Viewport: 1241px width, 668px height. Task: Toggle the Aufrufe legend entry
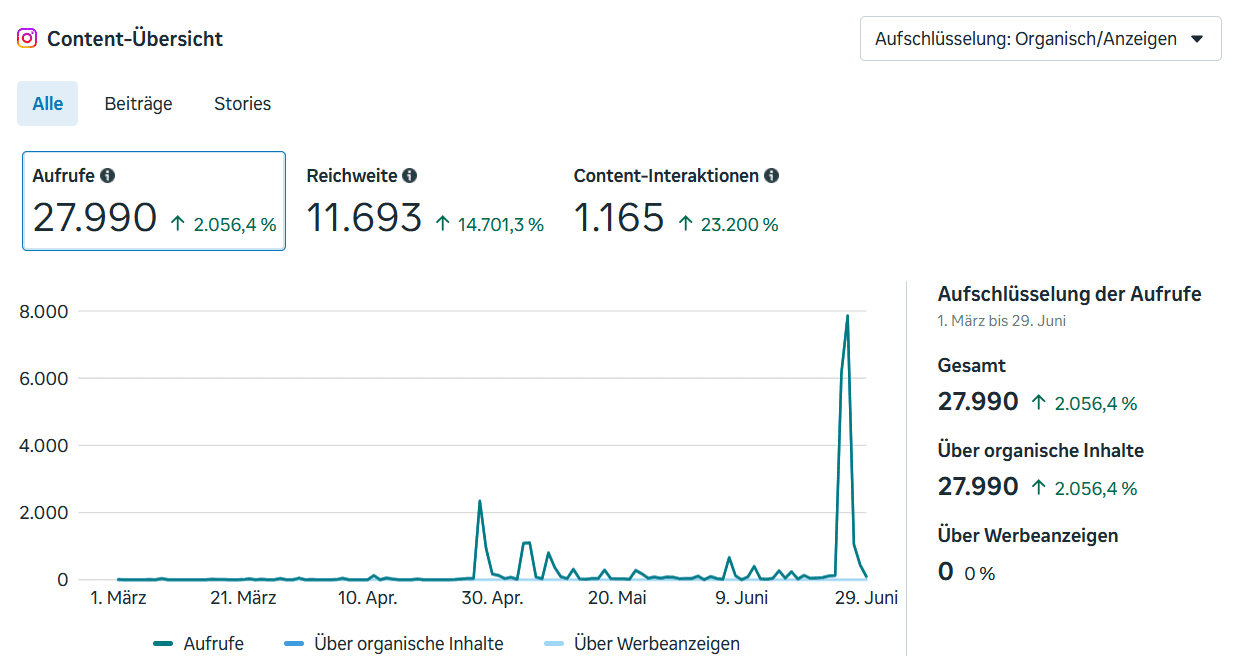tap(198, 644)
